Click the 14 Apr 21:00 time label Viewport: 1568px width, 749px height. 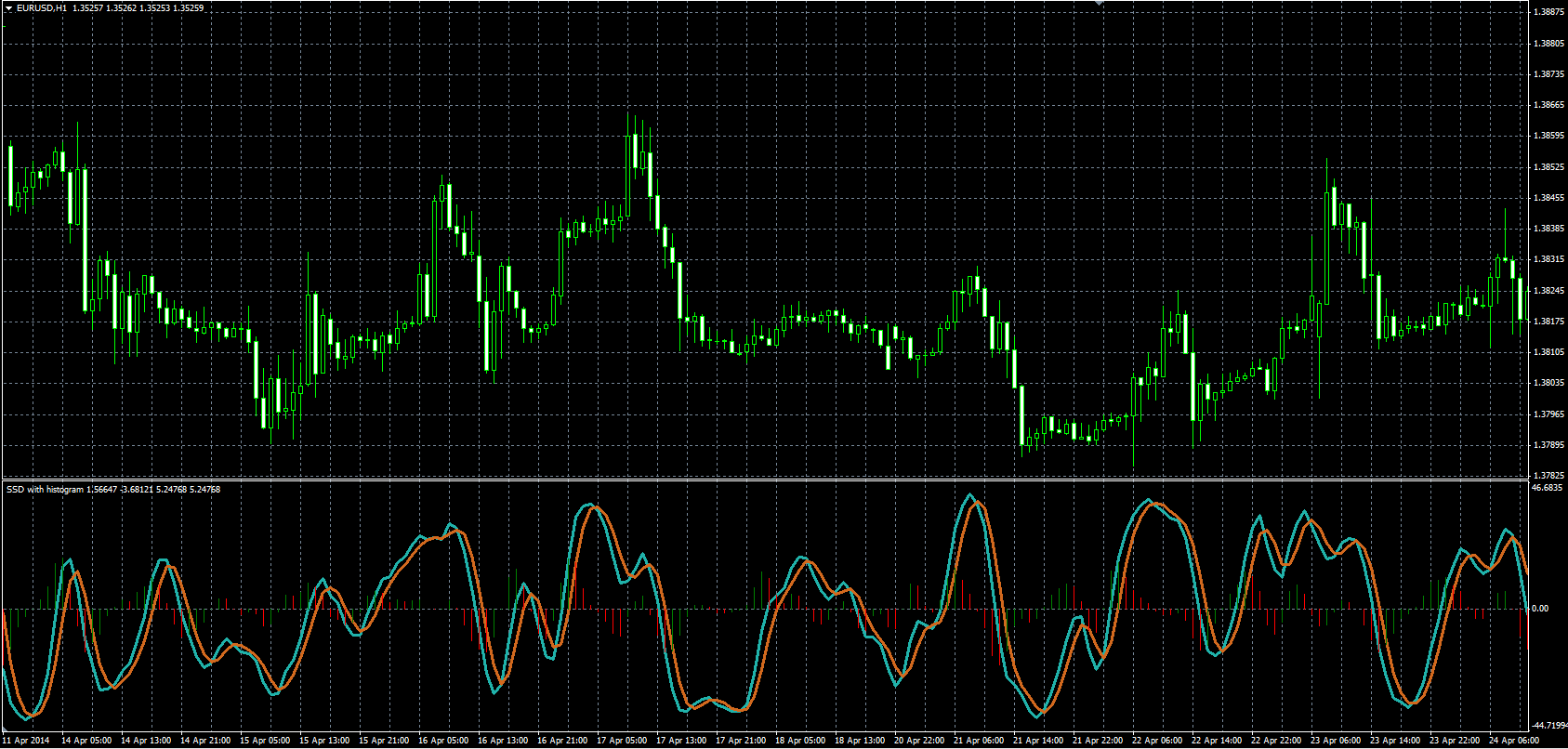205,741
